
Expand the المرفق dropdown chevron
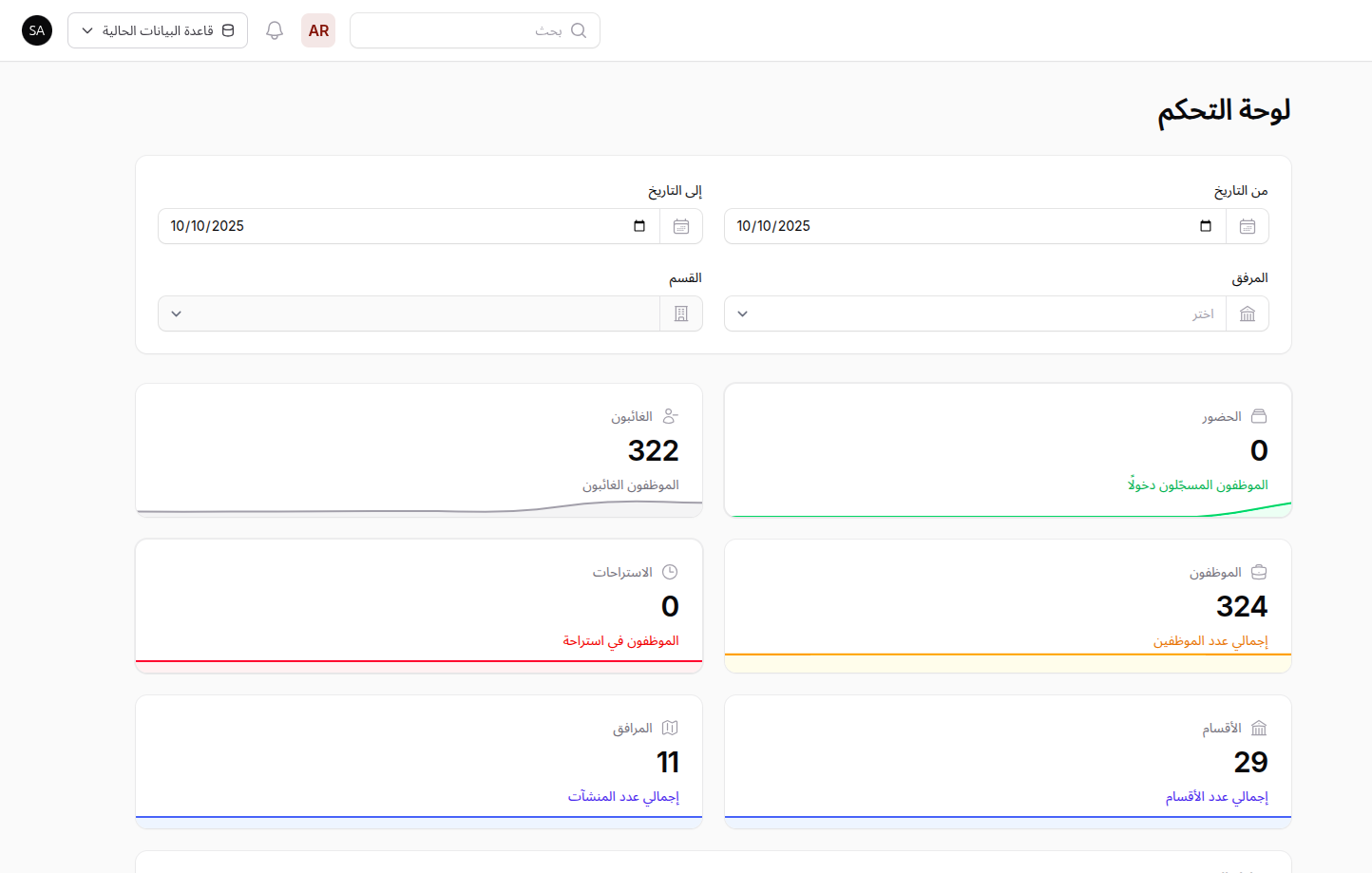tap(743, 313)
